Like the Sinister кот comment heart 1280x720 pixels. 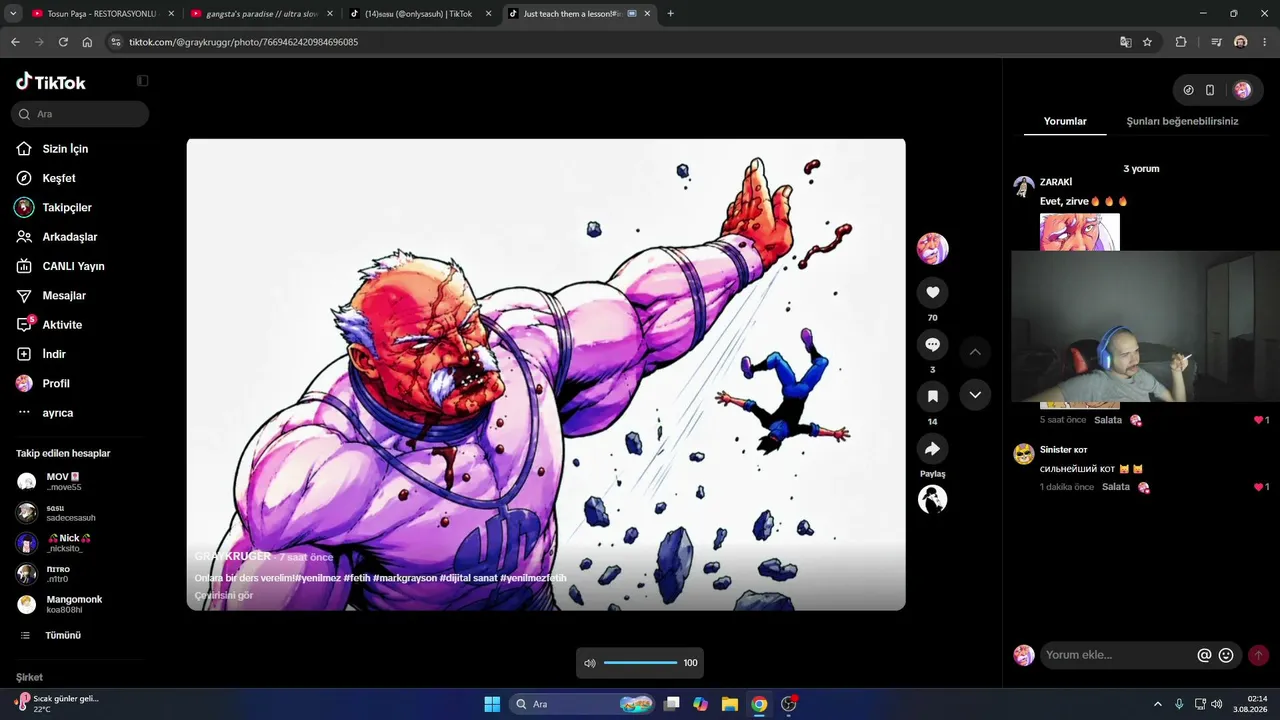click(x=1259, y=487)
